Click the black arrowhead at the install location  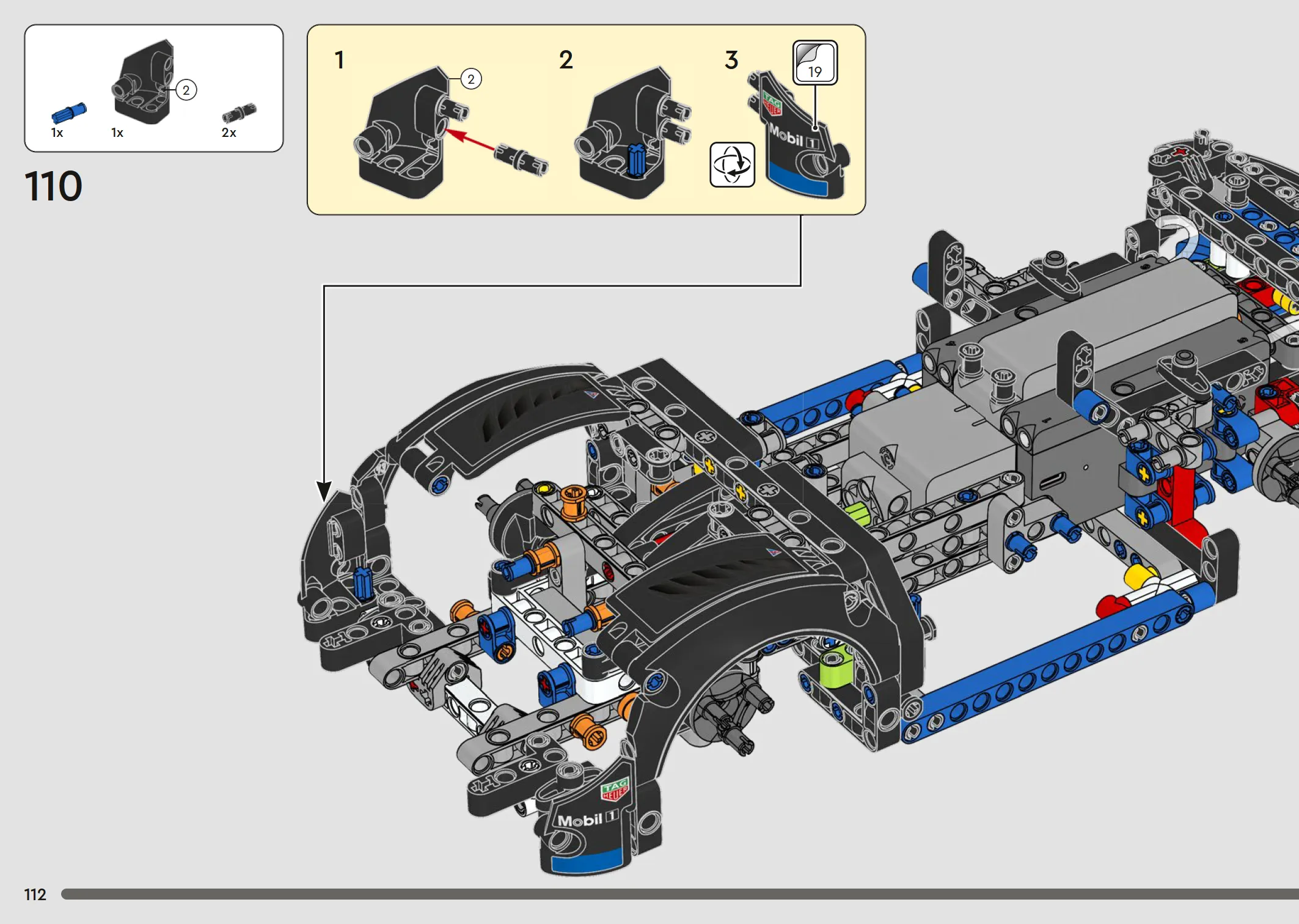(323, 491)
